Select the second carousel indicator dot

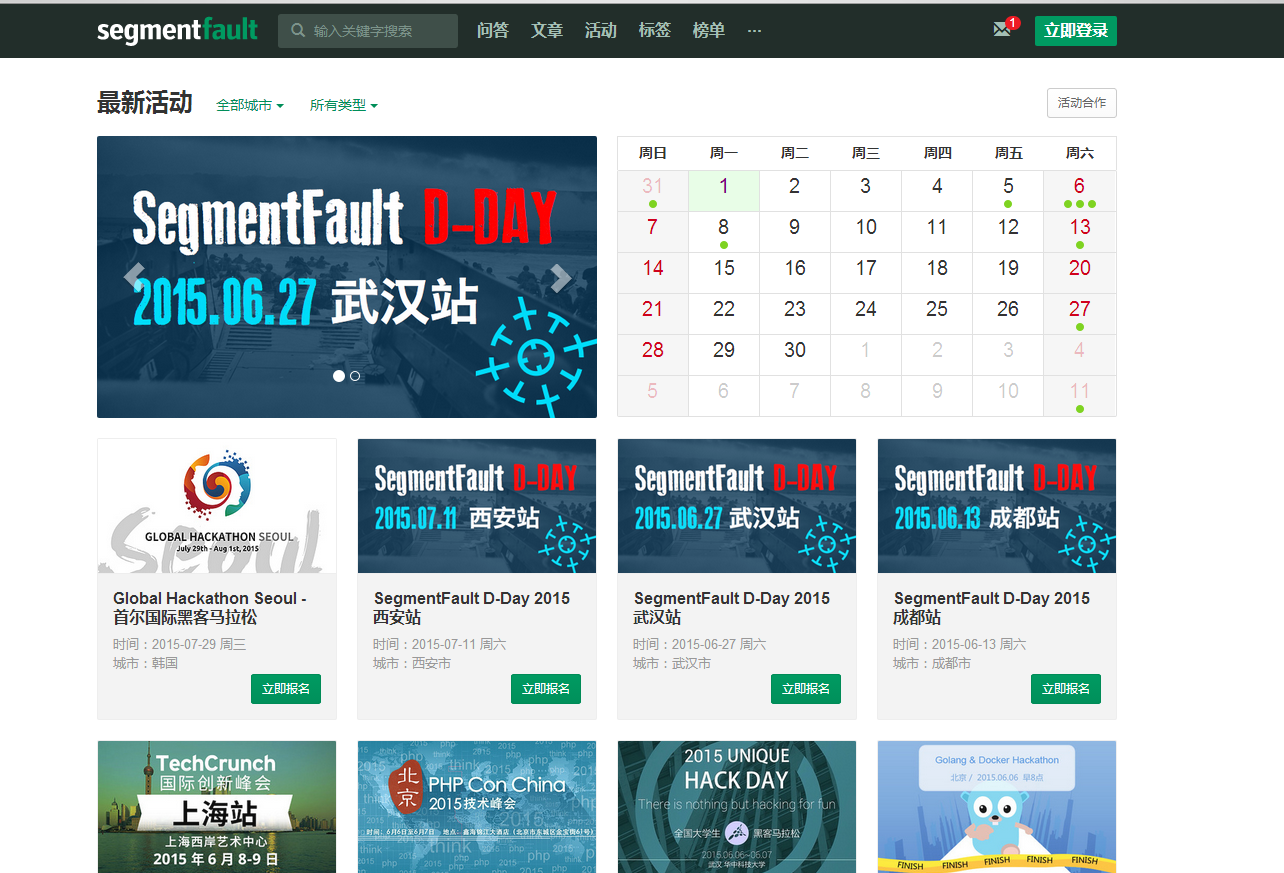pyautogui.click(x=355, y=376)
